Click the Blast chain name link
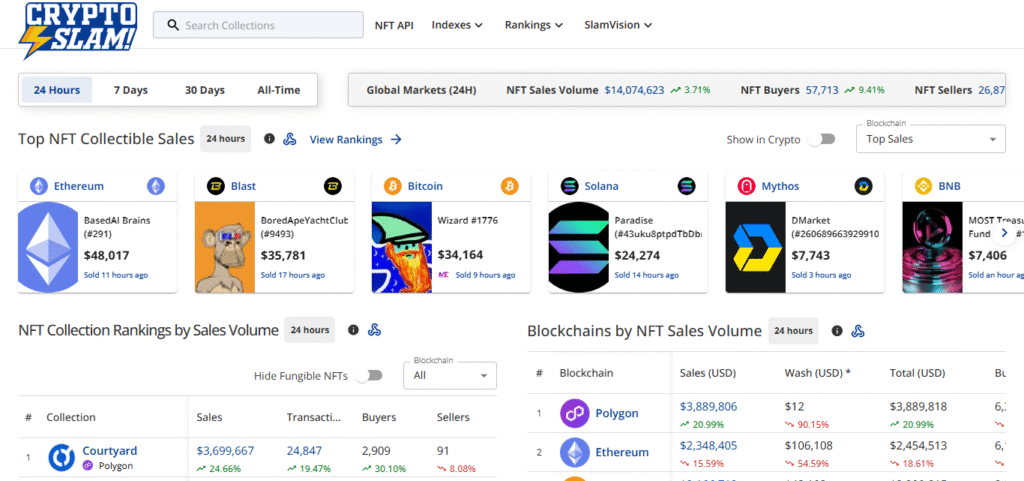1024x481 pixels. coord(244,186)
